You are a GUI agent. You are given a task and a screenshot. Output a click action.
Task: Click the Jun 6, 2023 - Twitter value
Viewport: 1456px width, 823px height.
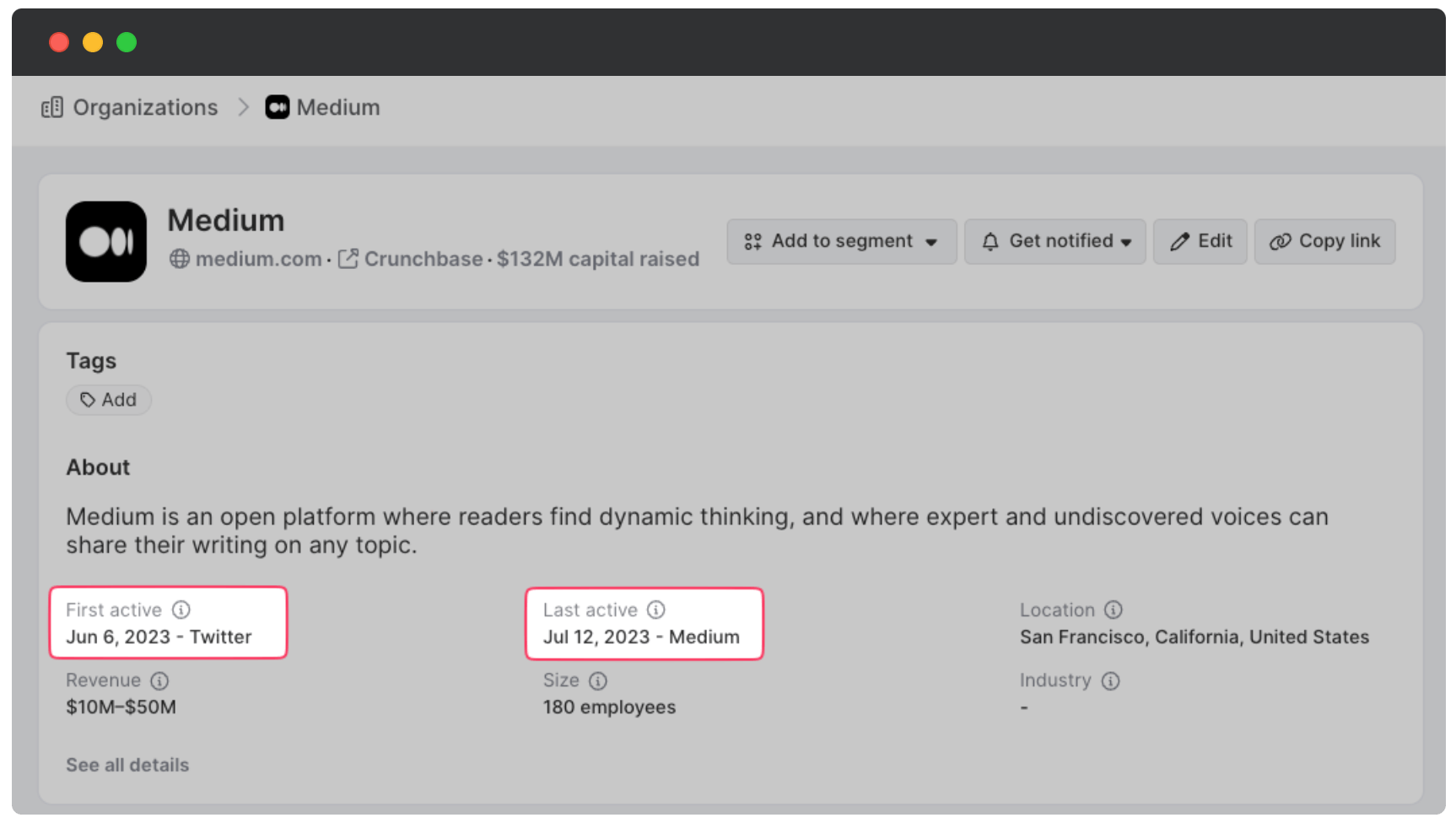point(159,637)
